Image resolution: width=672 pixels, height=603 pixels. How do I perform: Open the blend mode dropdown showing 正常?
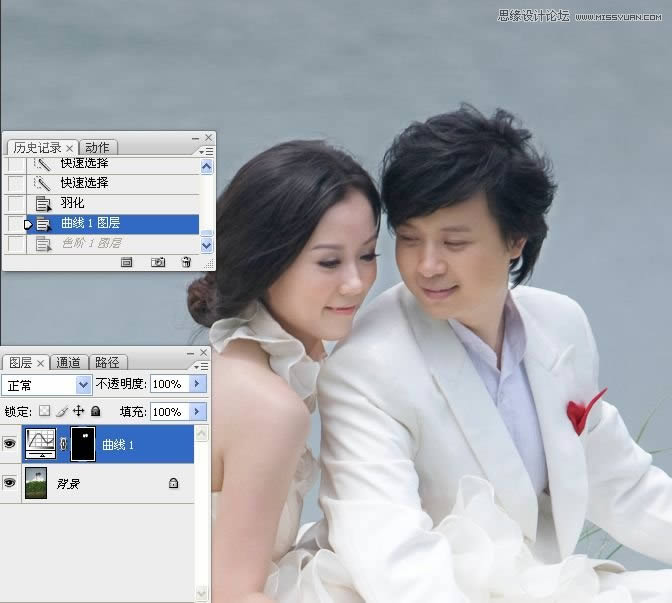pos(47,384)
